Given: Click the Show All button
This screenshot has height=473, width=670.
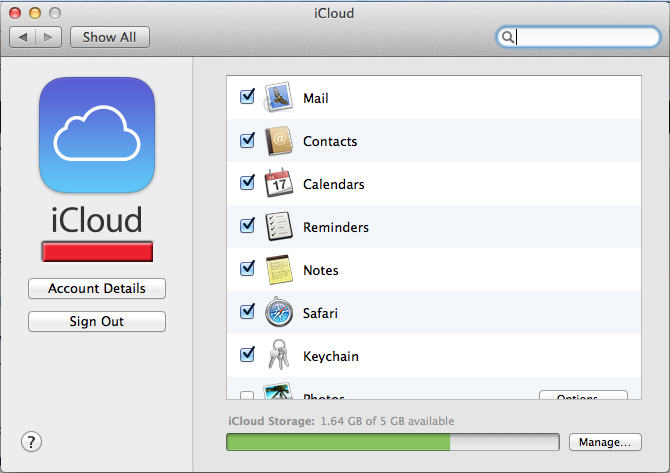Looking at the screenshot, I should pyautogui.click(x=110, y=37).
